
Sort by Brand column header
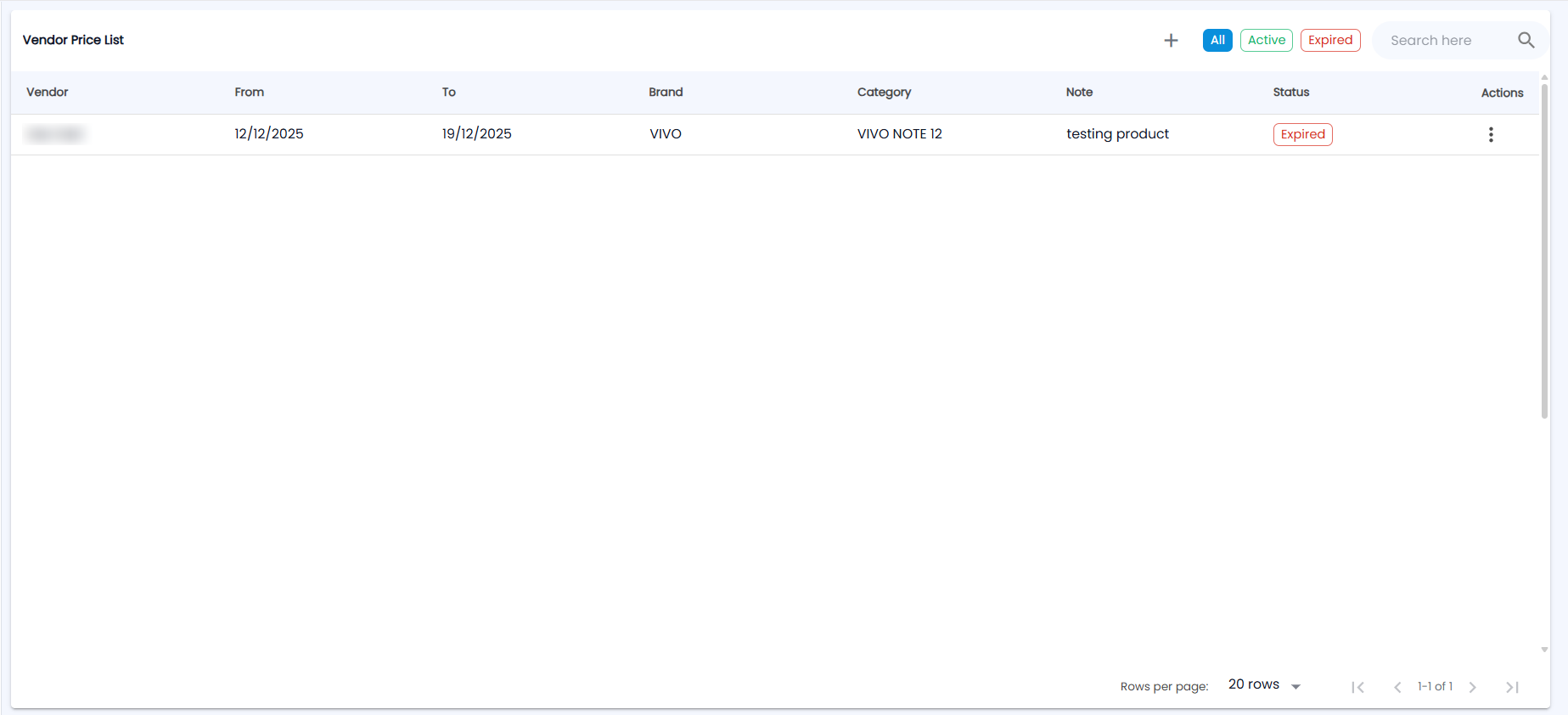click(666, 92)
